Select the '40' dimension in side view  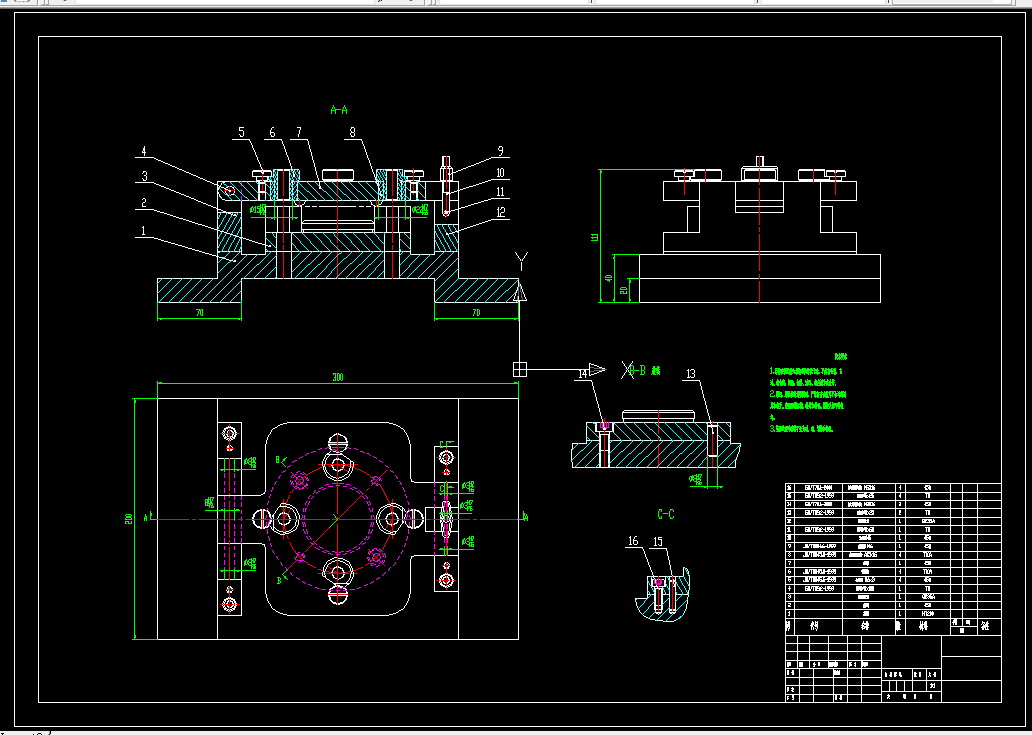[x=609, y=278]
